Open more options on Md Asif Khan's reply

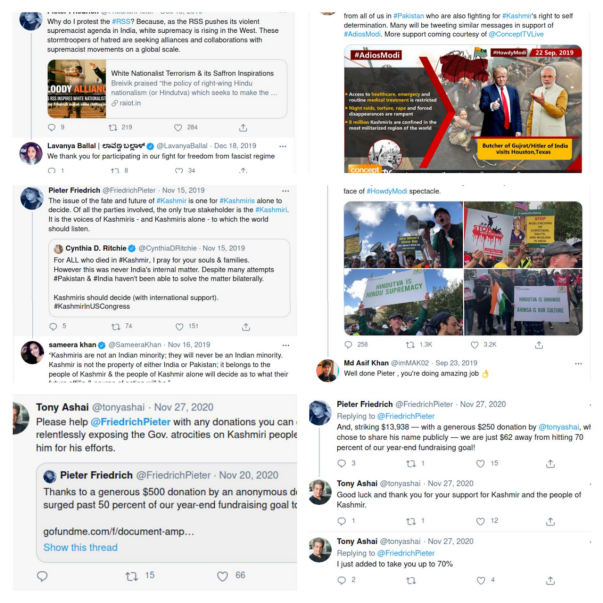point(578,363)
